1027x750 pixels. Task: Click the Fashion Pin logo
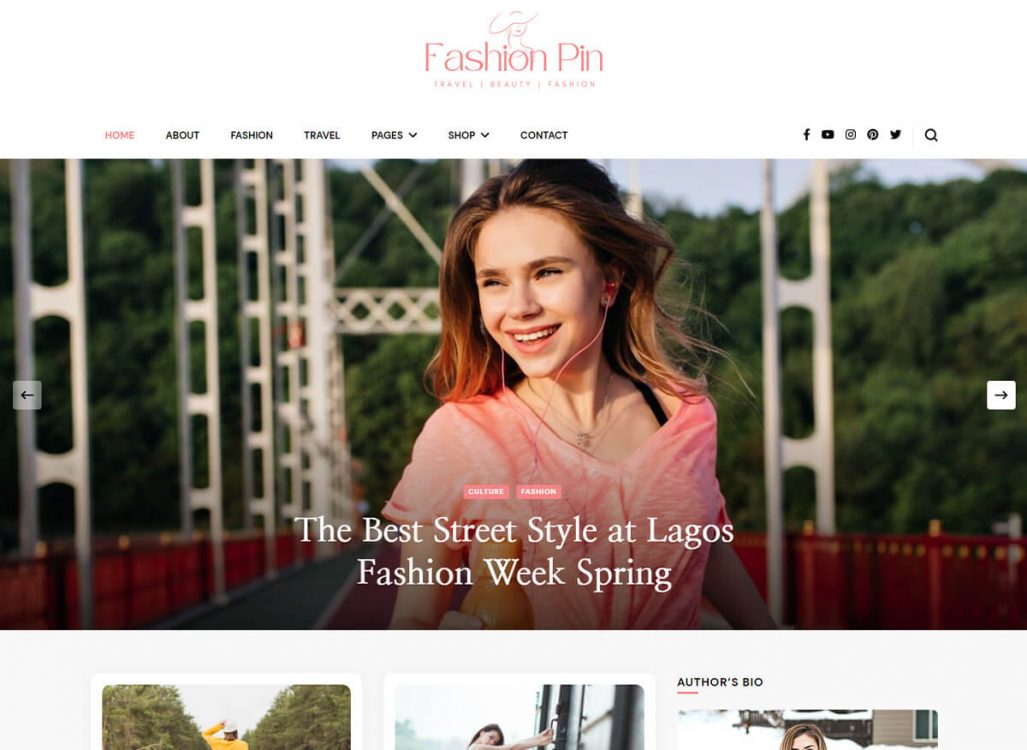tap(514, 50)
